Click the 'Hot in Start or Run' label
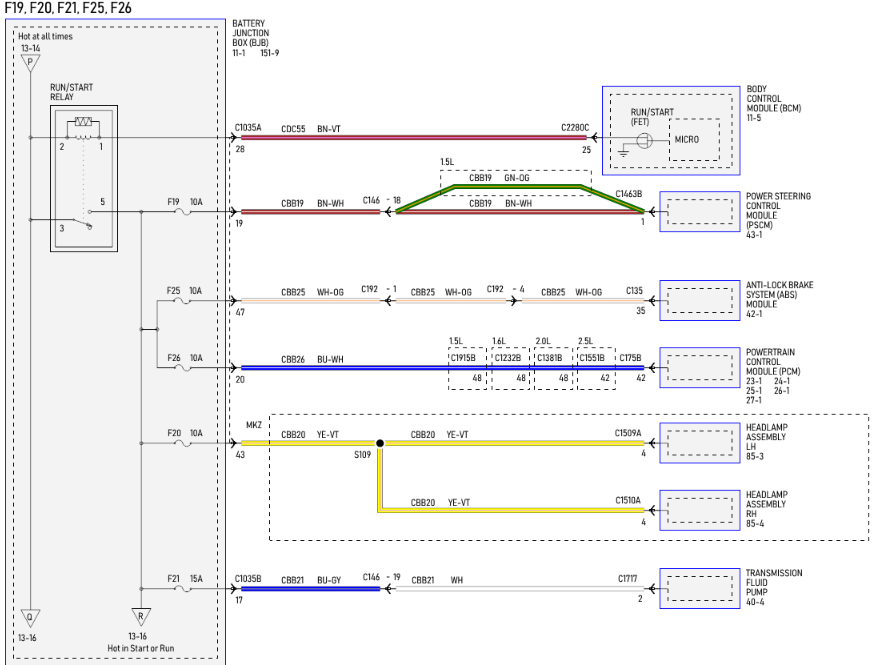 [141, 648]
